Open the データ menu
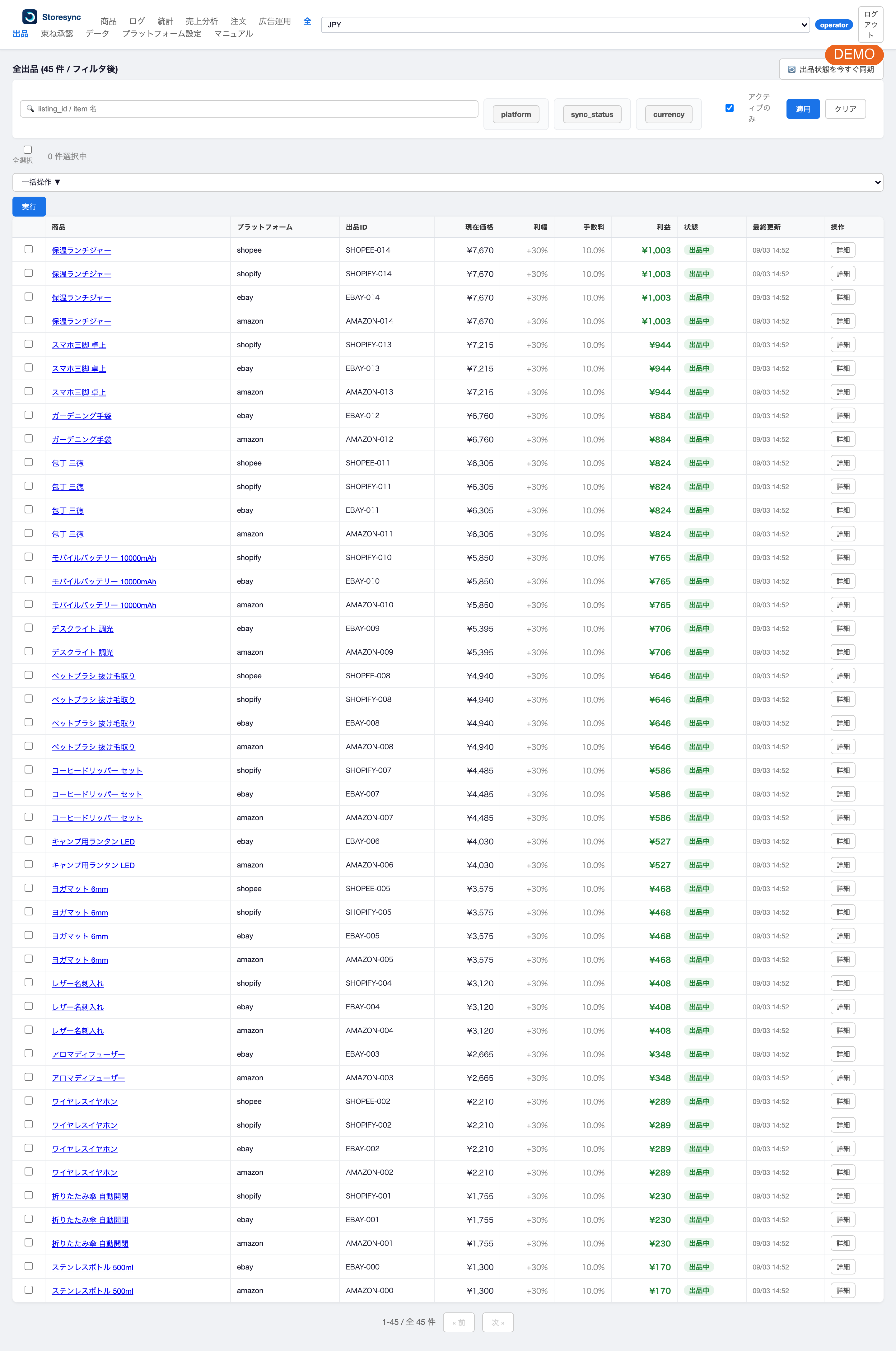 coord(97,34)
